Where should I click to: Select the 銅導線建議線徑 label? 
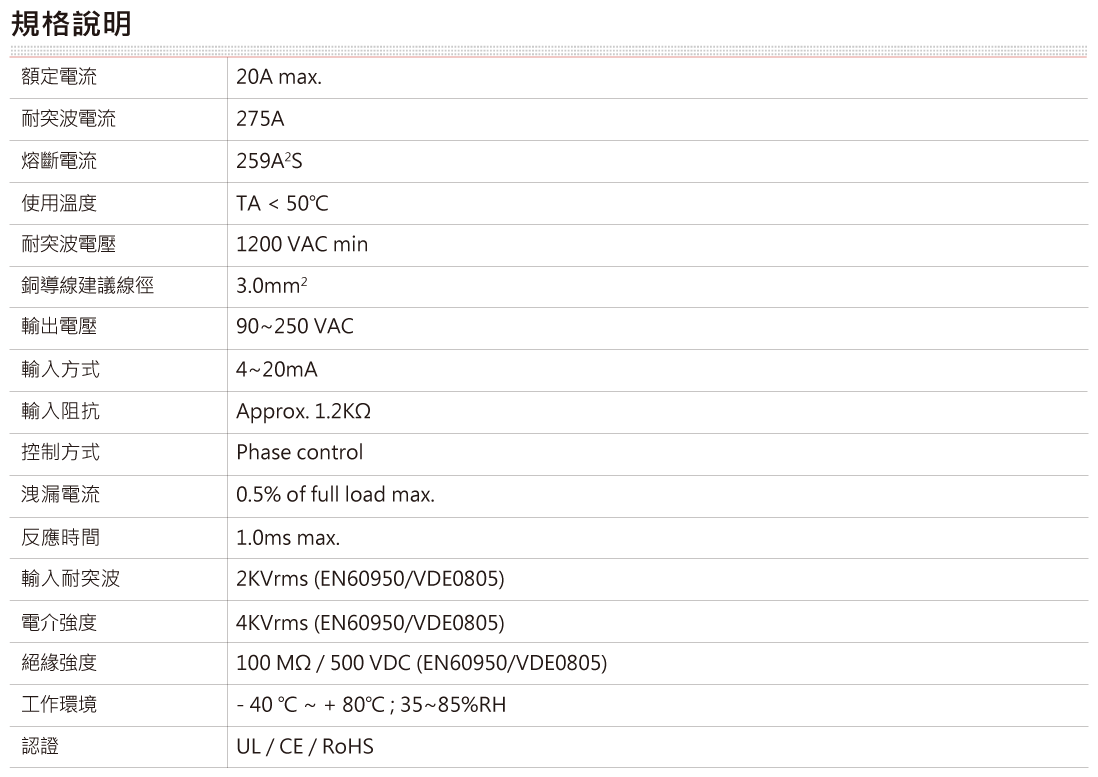[x=88, y=287]
